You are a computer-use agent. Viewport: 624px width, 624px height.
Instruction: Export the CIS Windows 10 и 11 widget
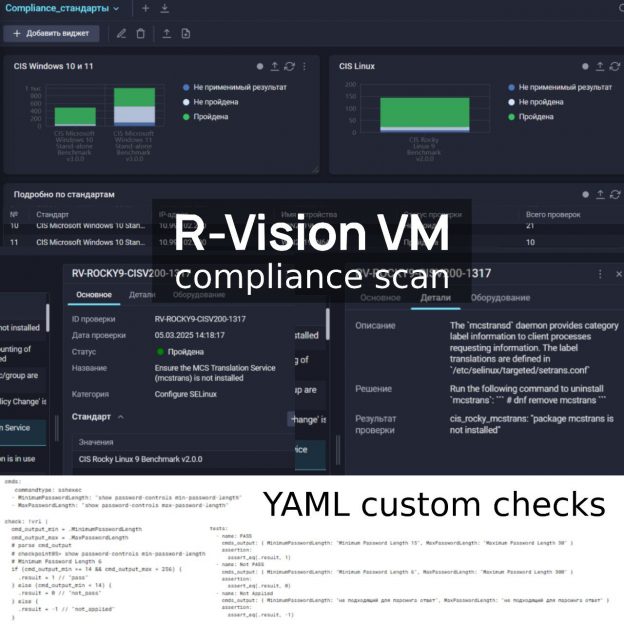(275, 66)
